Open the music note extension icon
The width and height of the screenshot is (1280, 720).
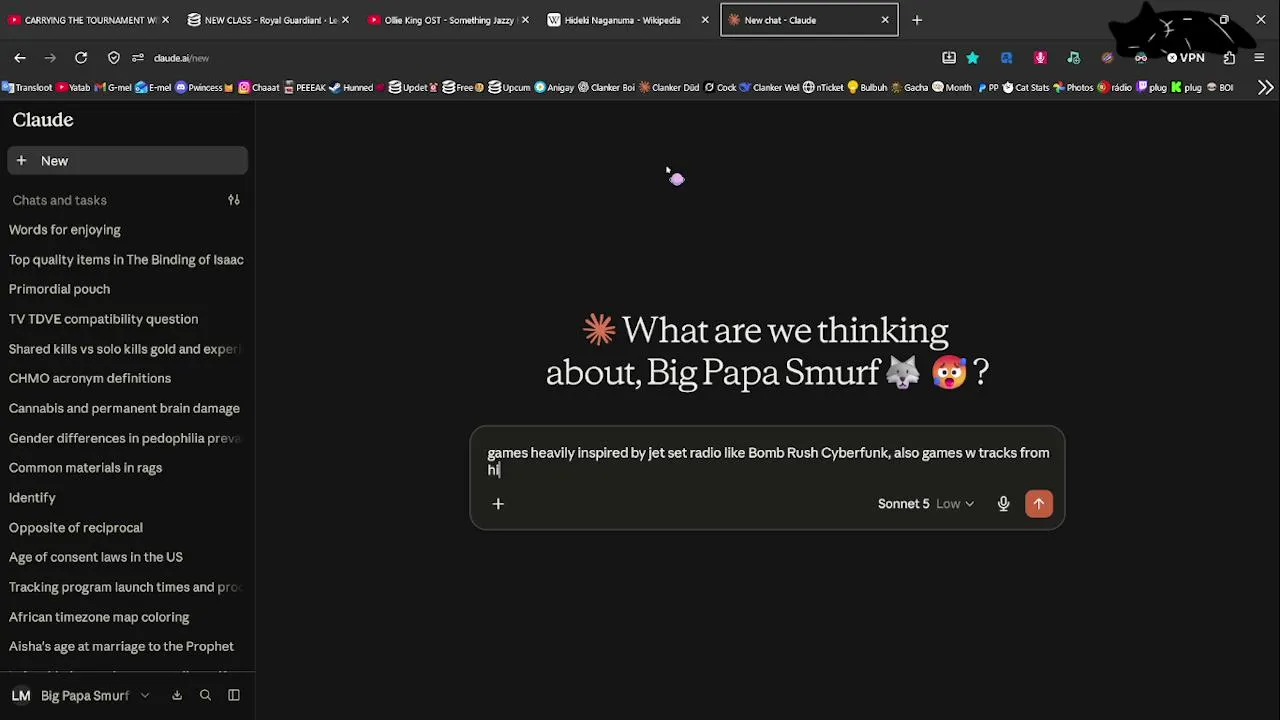click(1074, 58)
